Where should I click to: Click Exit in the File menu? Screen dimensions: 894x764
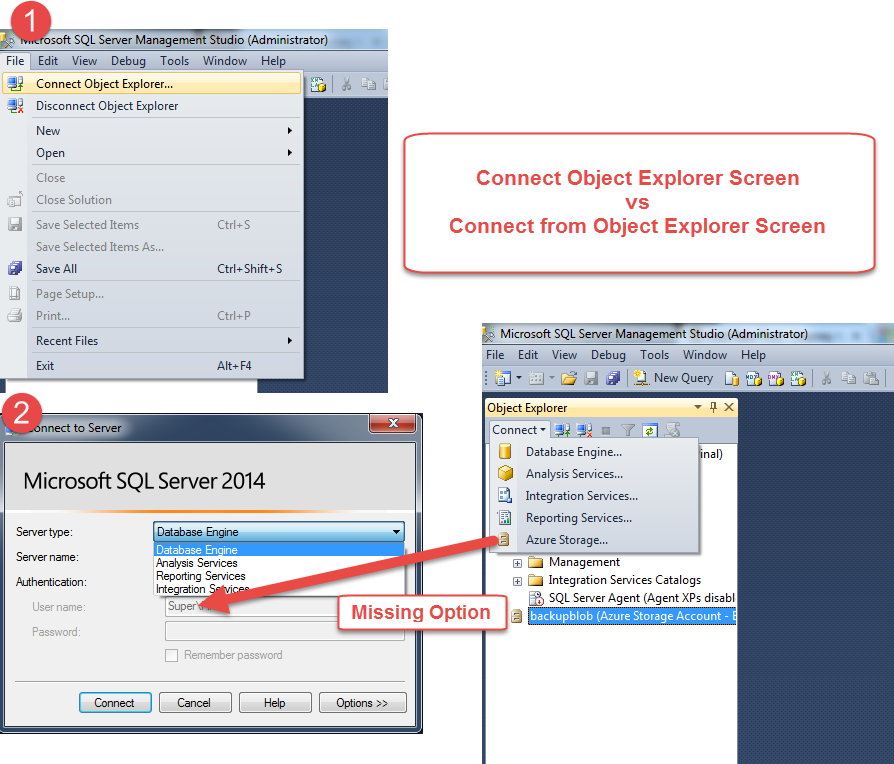coord(152,365)
